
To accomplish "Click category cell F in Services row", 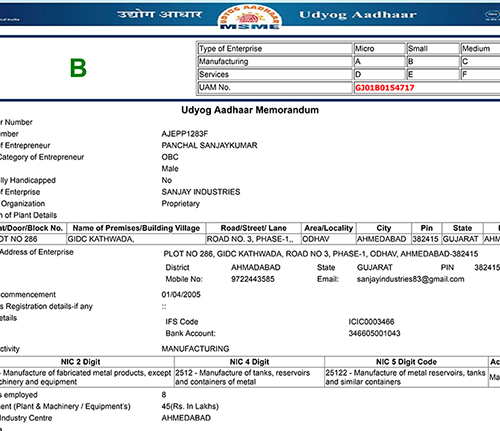I will click(480, 74).
